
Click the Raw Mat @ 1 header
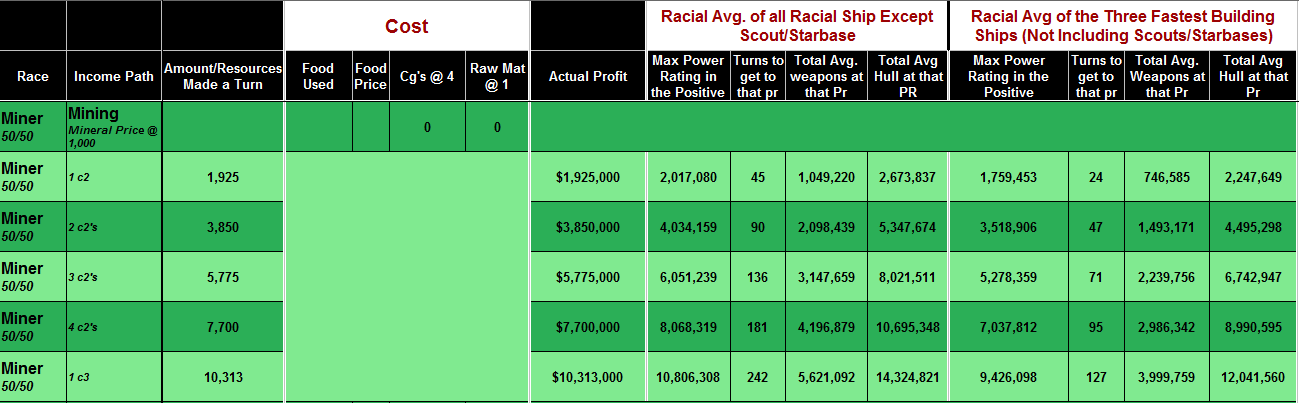[497, 77]
